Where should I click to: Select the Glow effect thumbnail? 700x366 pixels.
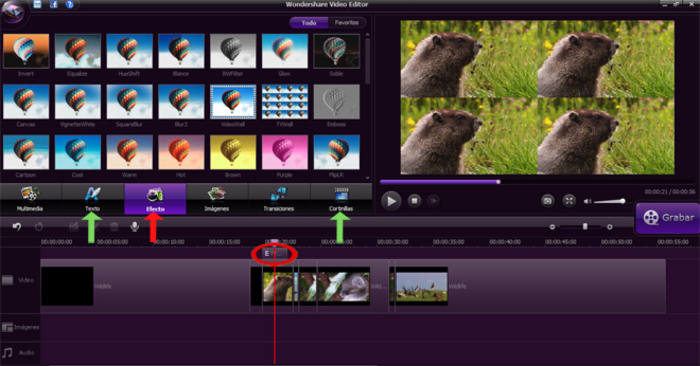click(x=285, y=51)
